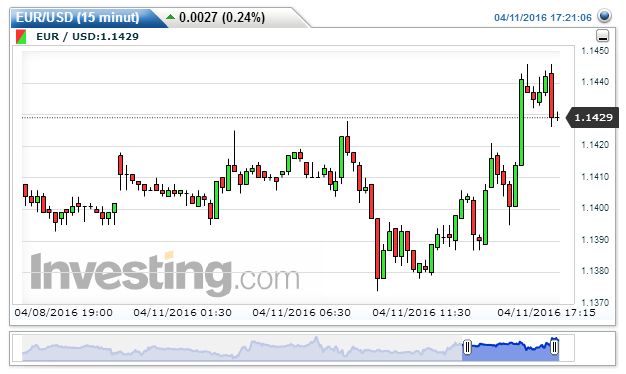The height and width of the screenshot is (374, 626).
Task: Click the 1.1420 price axis label
Action: point(595,145)
